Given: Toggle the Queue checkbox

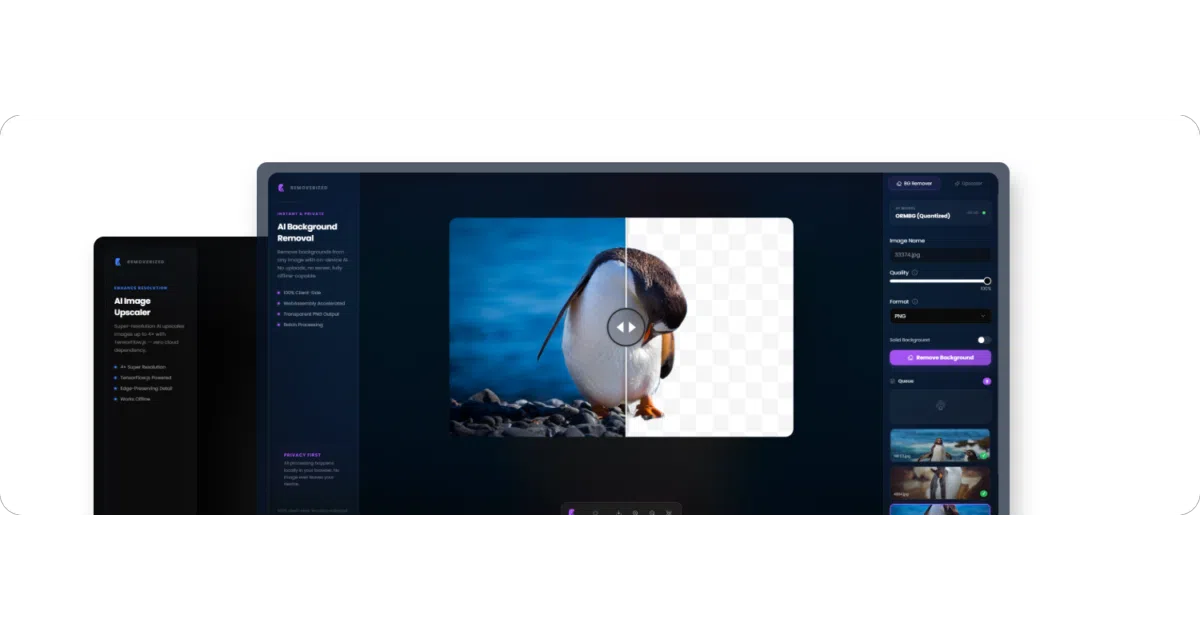Looking at the screenshot, I should [892, 381].
